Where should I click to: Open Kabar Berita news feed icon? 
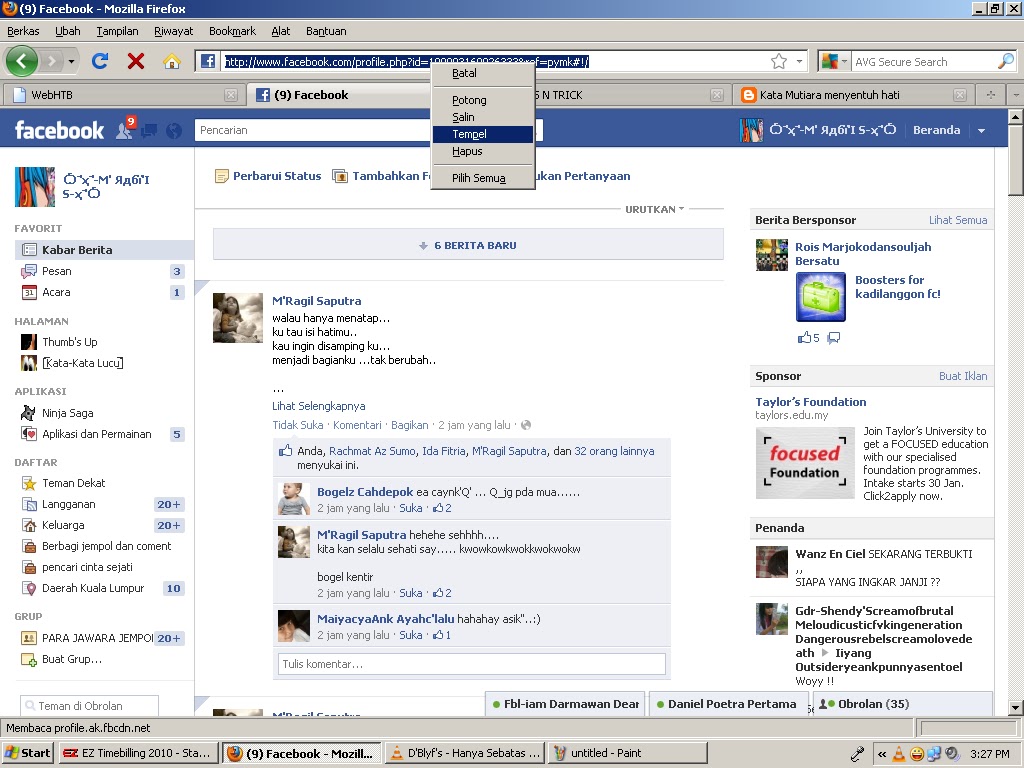pyautogui.click(x=29, y=249)
